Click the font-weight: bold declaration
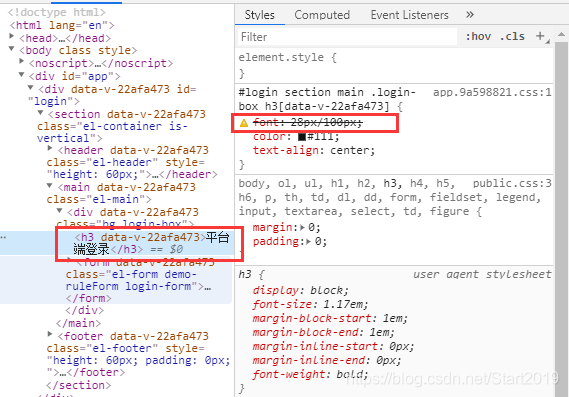This screenshot has height=397, width=569. click(x=310, y=374)
